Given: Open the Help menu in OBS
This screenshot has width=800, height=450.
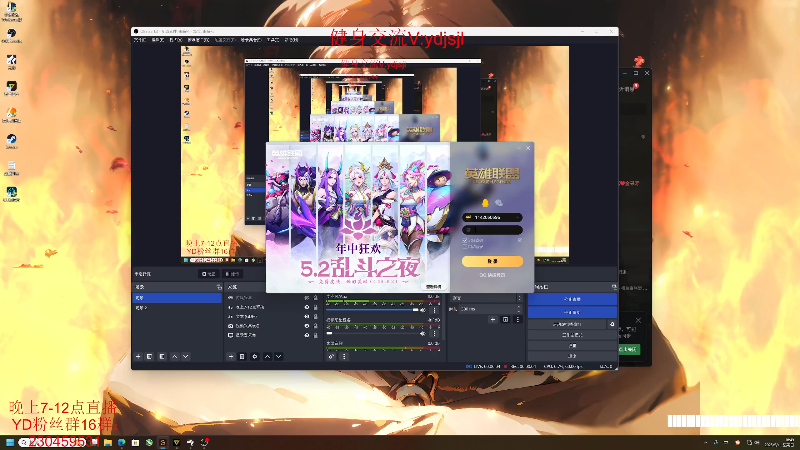Looking at the screenshot, I should [291, 40].
